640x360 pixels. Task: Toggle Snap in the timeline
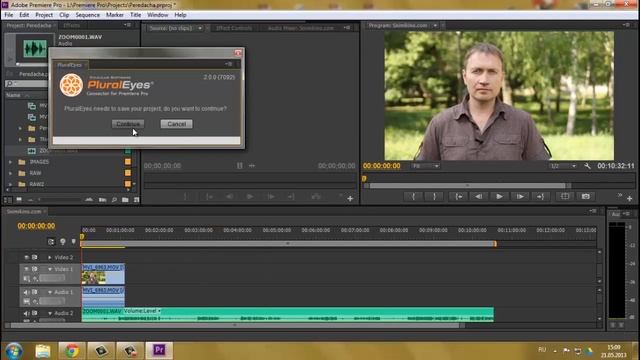click(x=51, y=242)
